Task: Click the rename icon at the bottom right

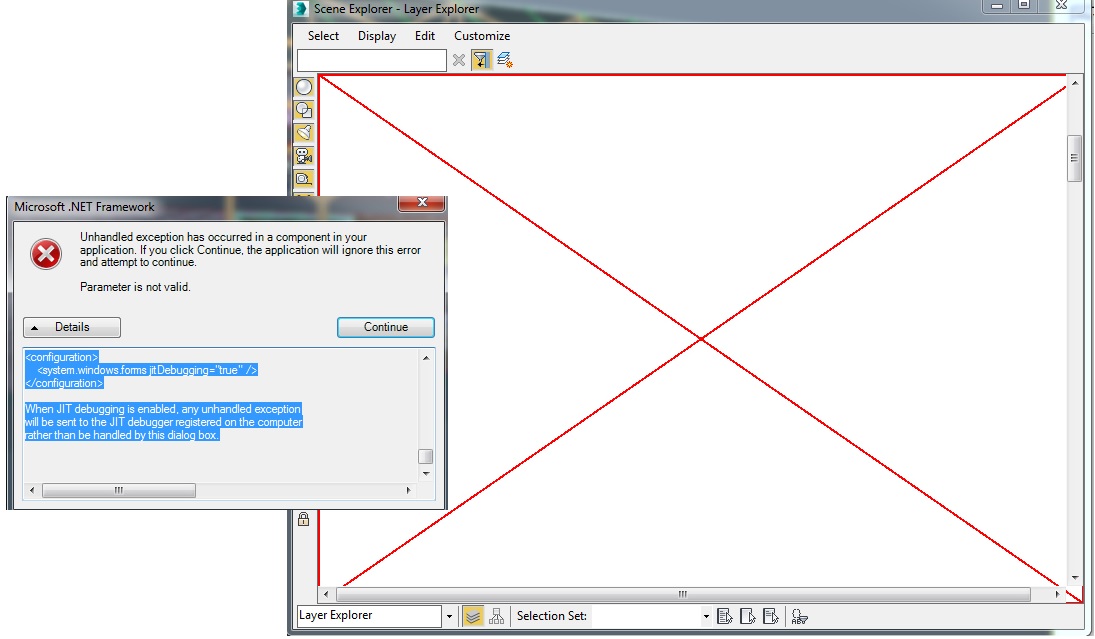Action: point(801,616)
